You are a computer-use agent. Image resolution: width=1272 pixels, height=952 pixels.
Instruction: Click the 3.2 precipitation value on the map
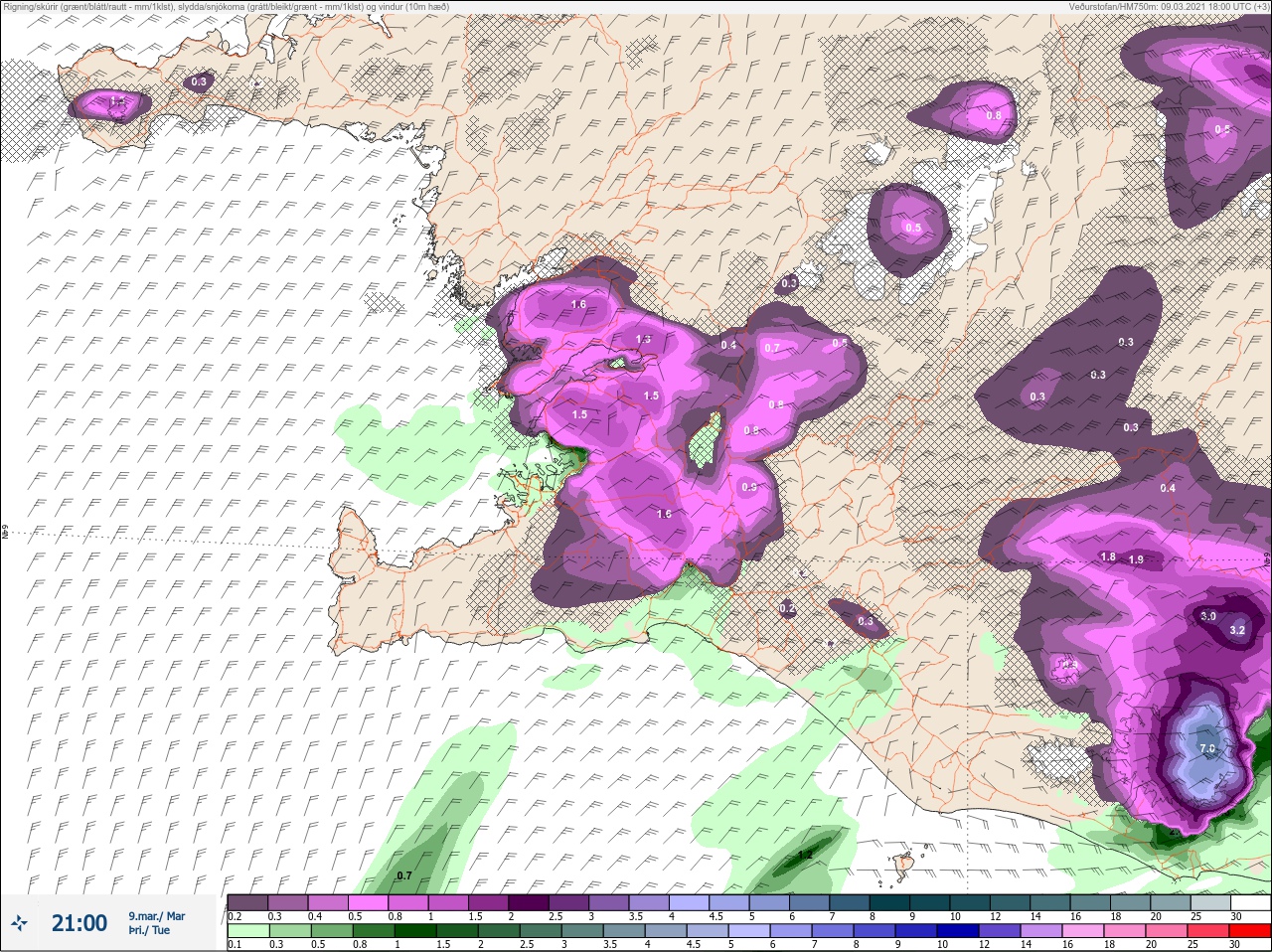tap(1237, 630)
